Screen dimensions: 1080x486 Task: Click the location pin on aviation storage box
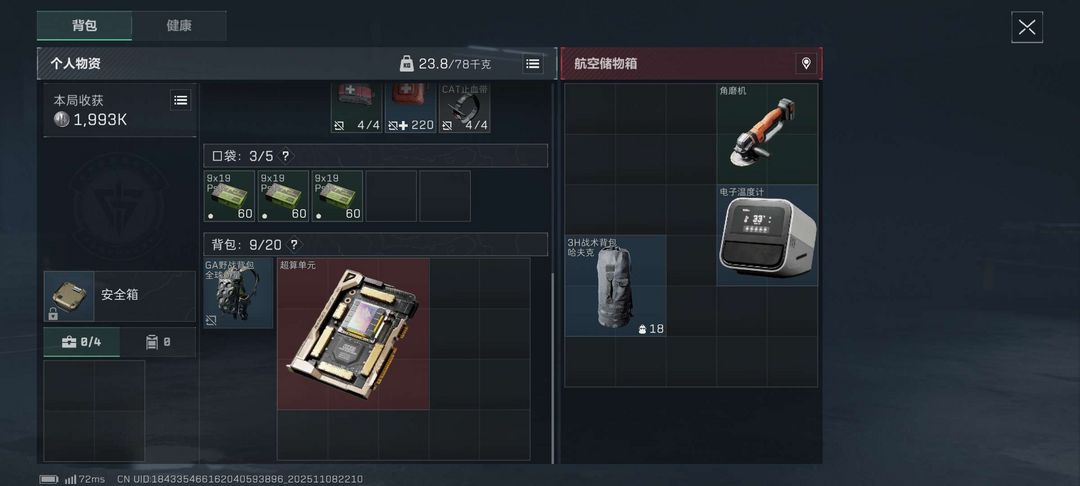click(806, 63)
